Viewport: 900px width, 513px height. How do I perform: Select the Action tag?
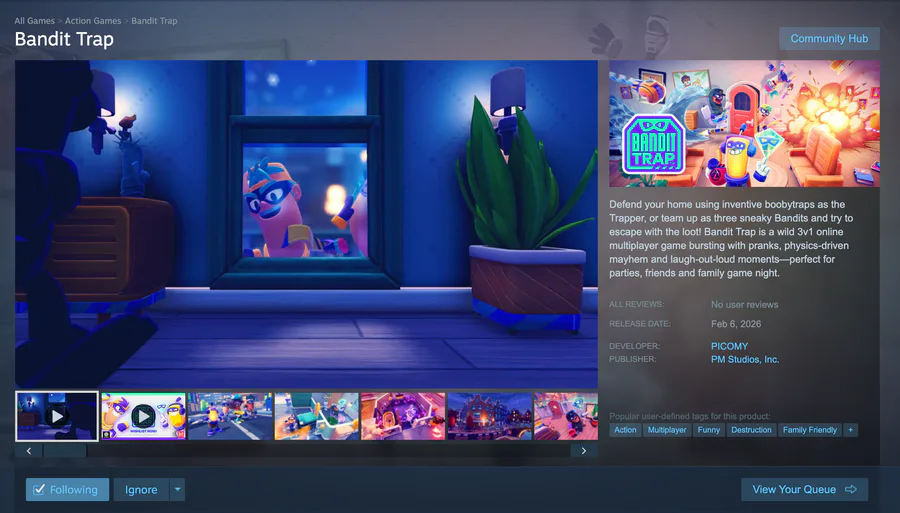click(x=625, y=430)
